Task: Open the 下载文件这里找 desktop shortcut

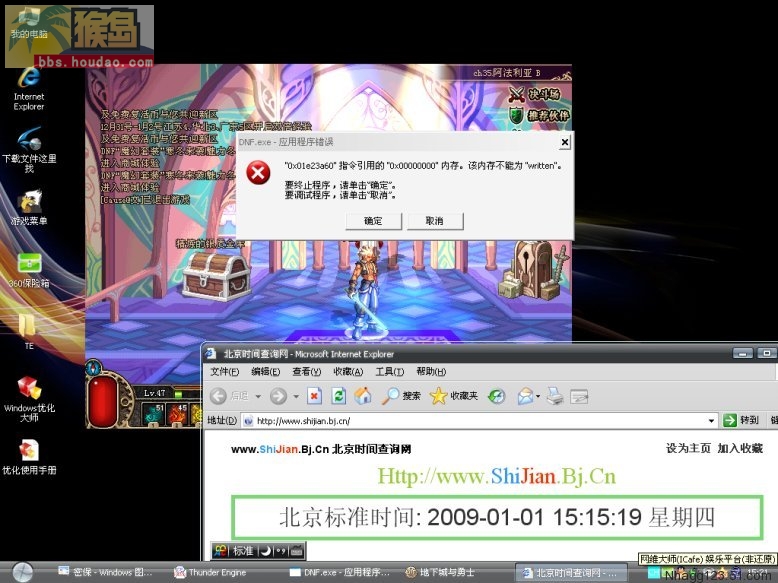Action: click(29, 149)
